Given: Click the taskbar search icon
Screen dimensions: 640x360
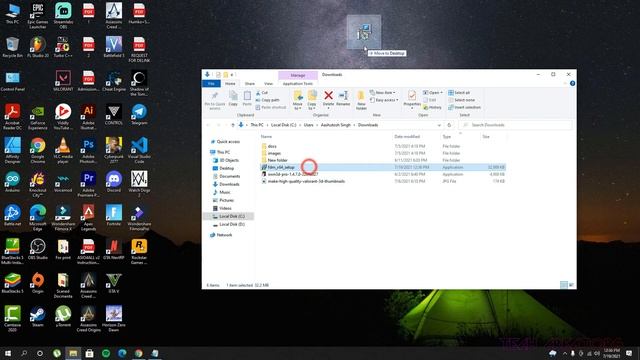Looking at the screenshot, I should (24, 353).
